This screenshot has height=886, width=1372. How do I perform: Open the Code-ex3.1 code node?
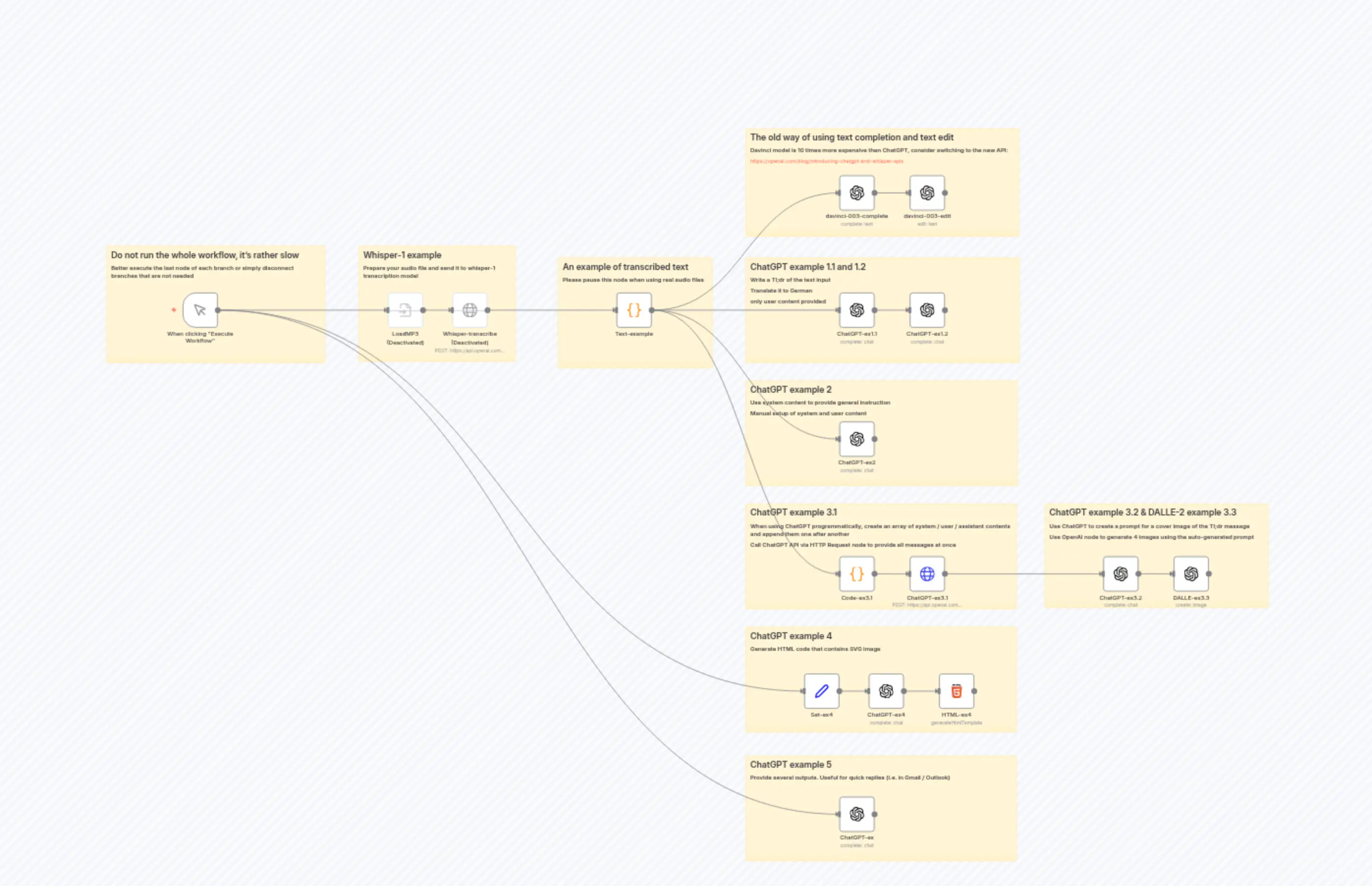point(856,573)
